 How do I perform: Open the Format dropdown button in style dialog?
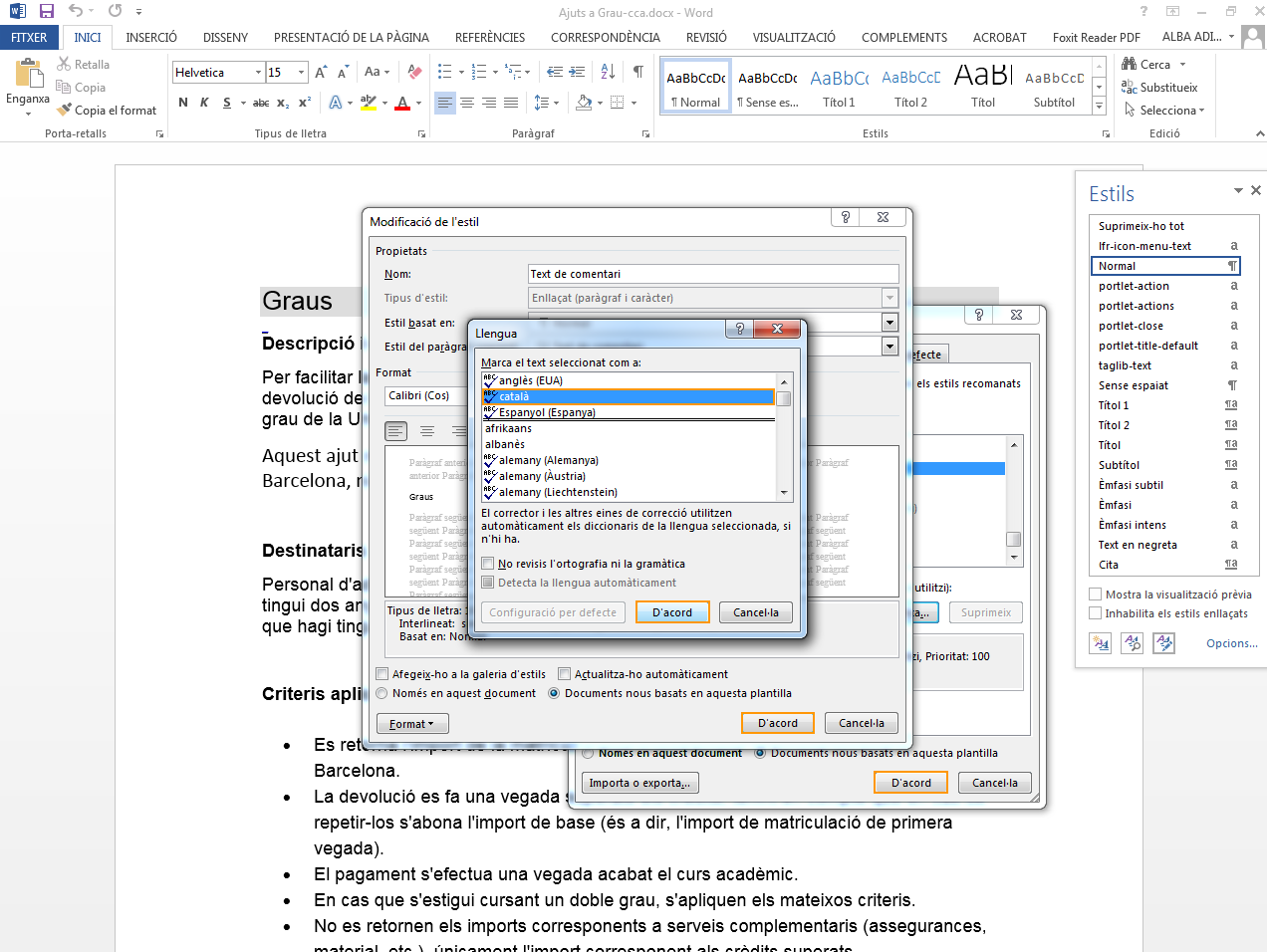(x=411, y=724)
